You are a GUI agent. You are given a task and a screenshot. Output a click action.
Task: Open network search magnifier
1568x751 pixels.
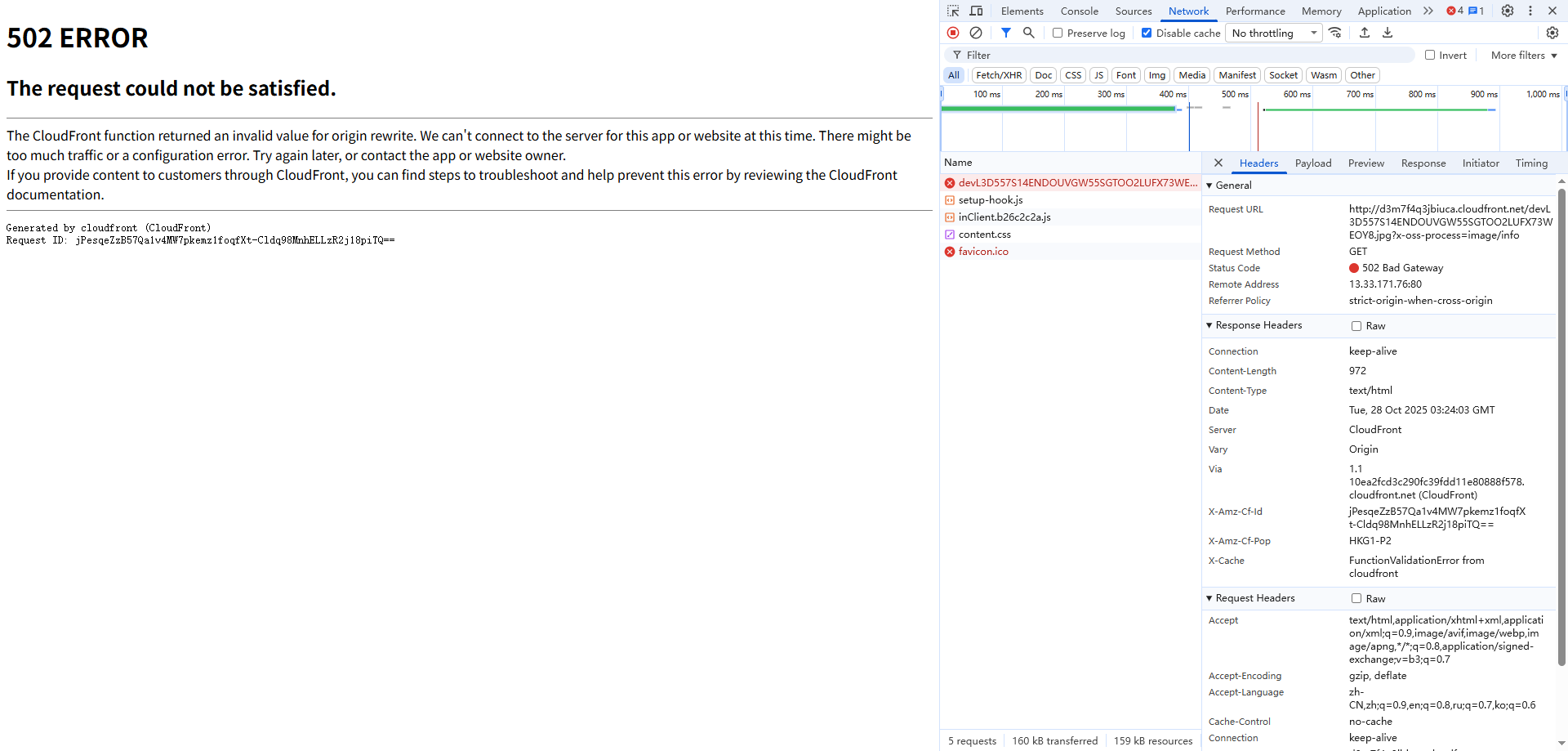tap(1029, 33)
